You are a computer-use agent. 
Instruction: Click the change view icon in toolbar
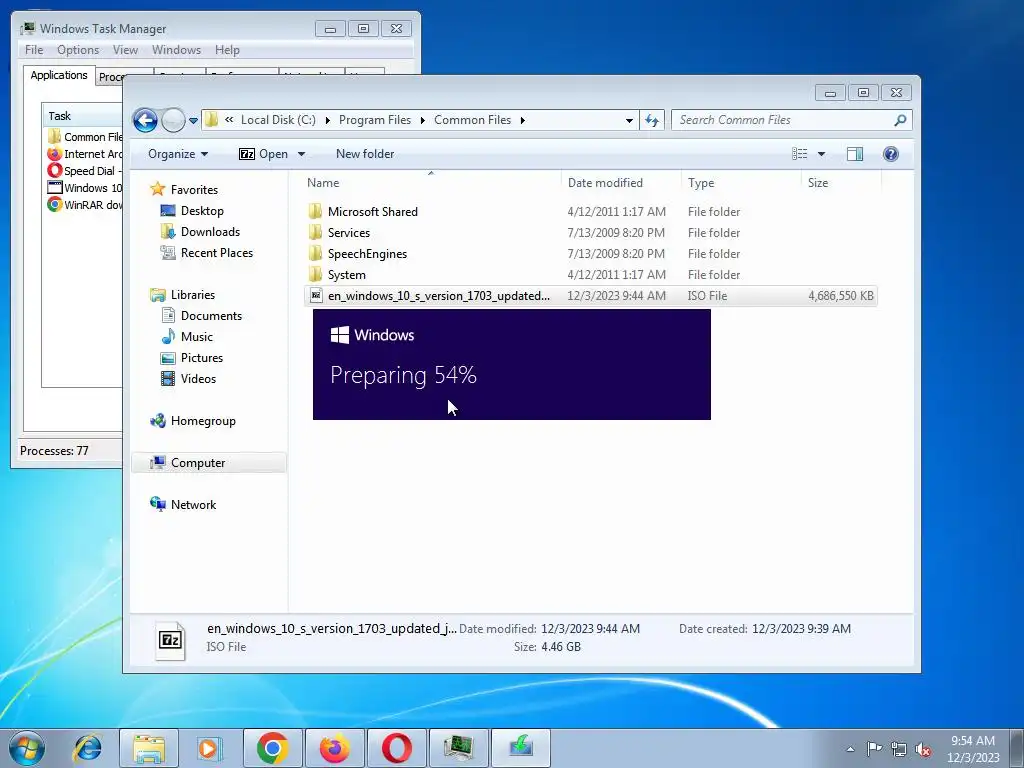799,153
